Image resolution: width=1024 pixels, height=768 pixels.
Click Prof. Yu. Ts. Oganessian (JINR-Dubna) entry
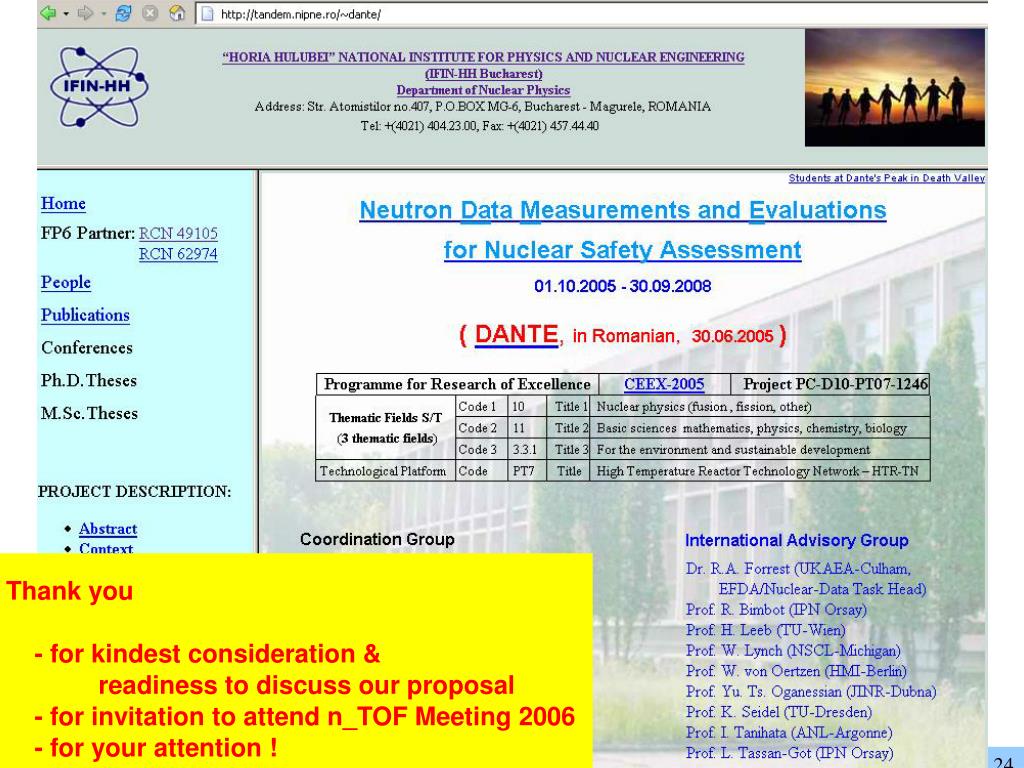click(x=810, y=692)
